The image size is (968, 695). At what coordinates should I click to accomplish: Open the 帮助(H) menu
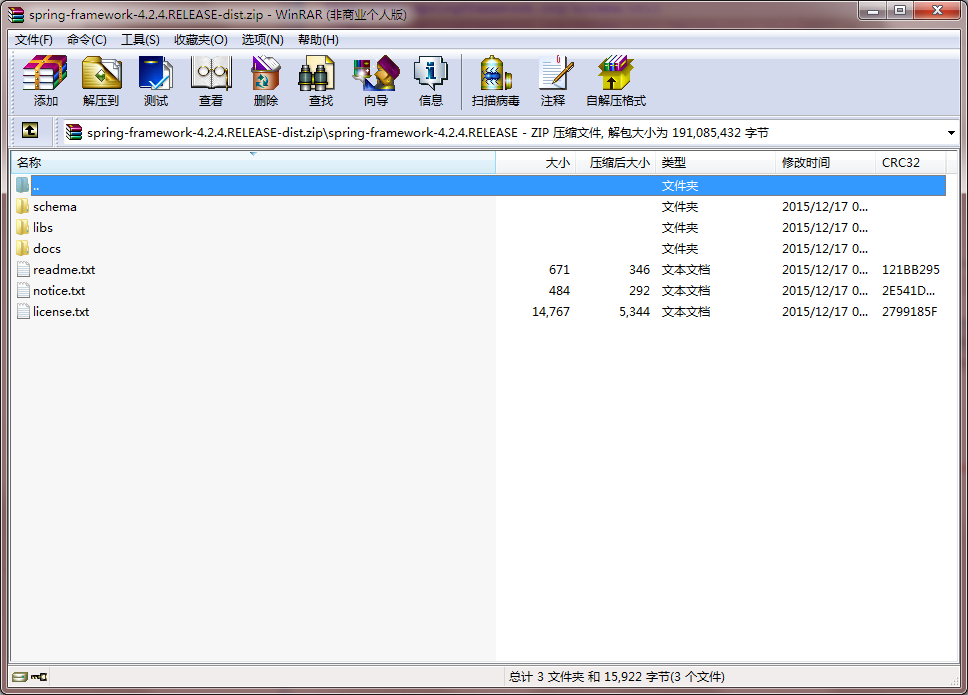point(318,40)
